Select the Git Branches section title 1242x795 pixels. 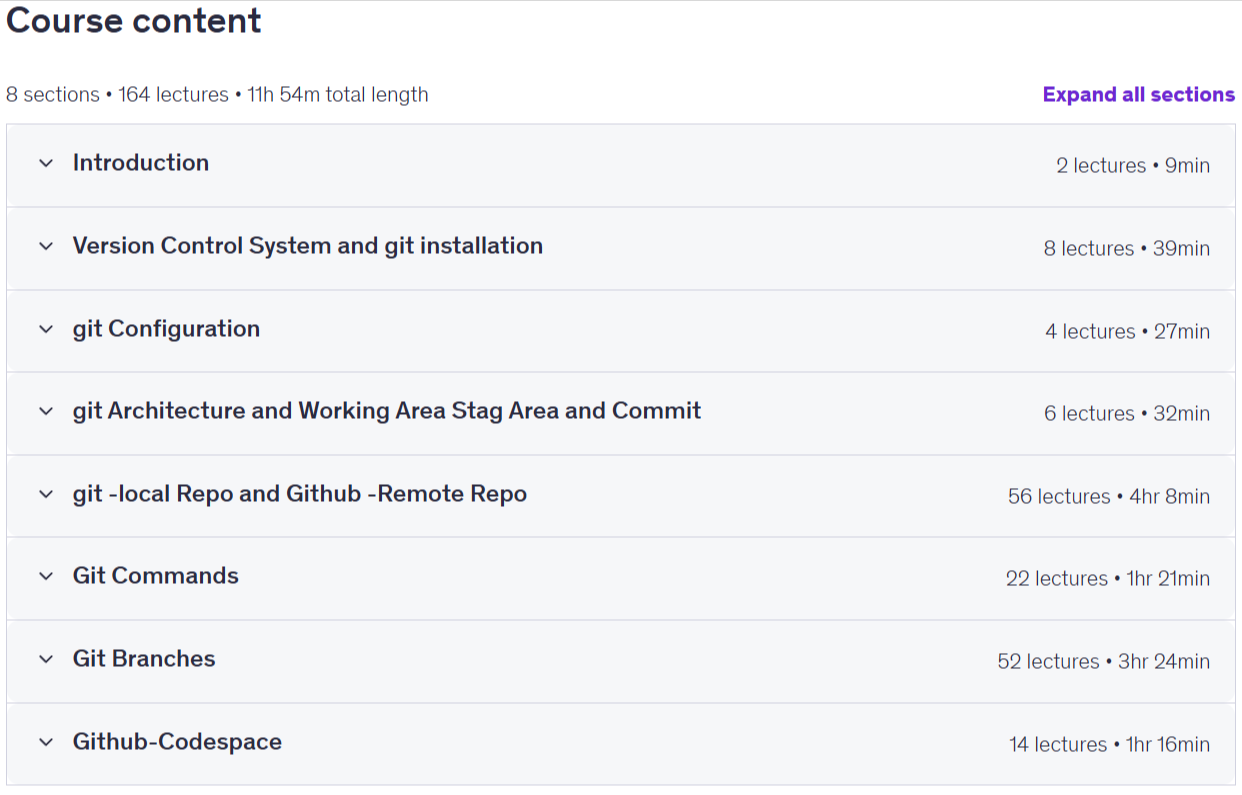point(144,659)
